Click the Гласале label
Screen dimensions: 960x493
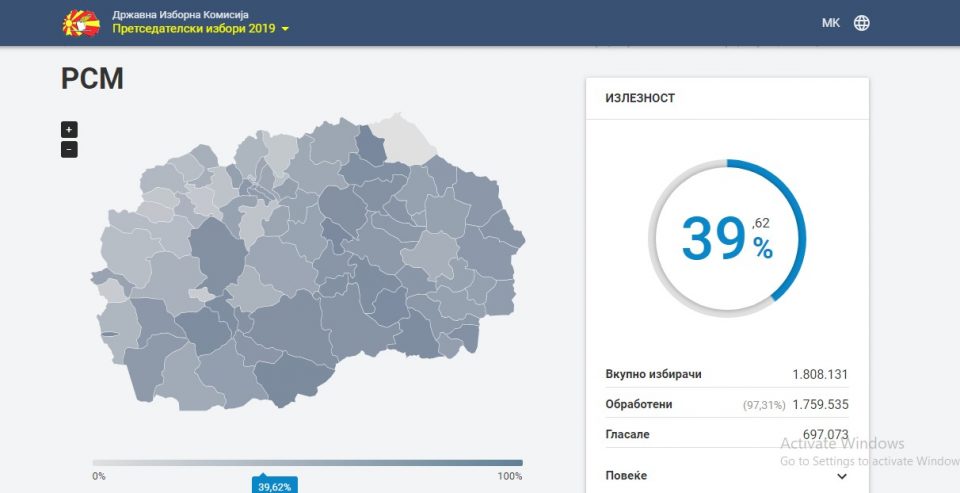tap(628, 435)
